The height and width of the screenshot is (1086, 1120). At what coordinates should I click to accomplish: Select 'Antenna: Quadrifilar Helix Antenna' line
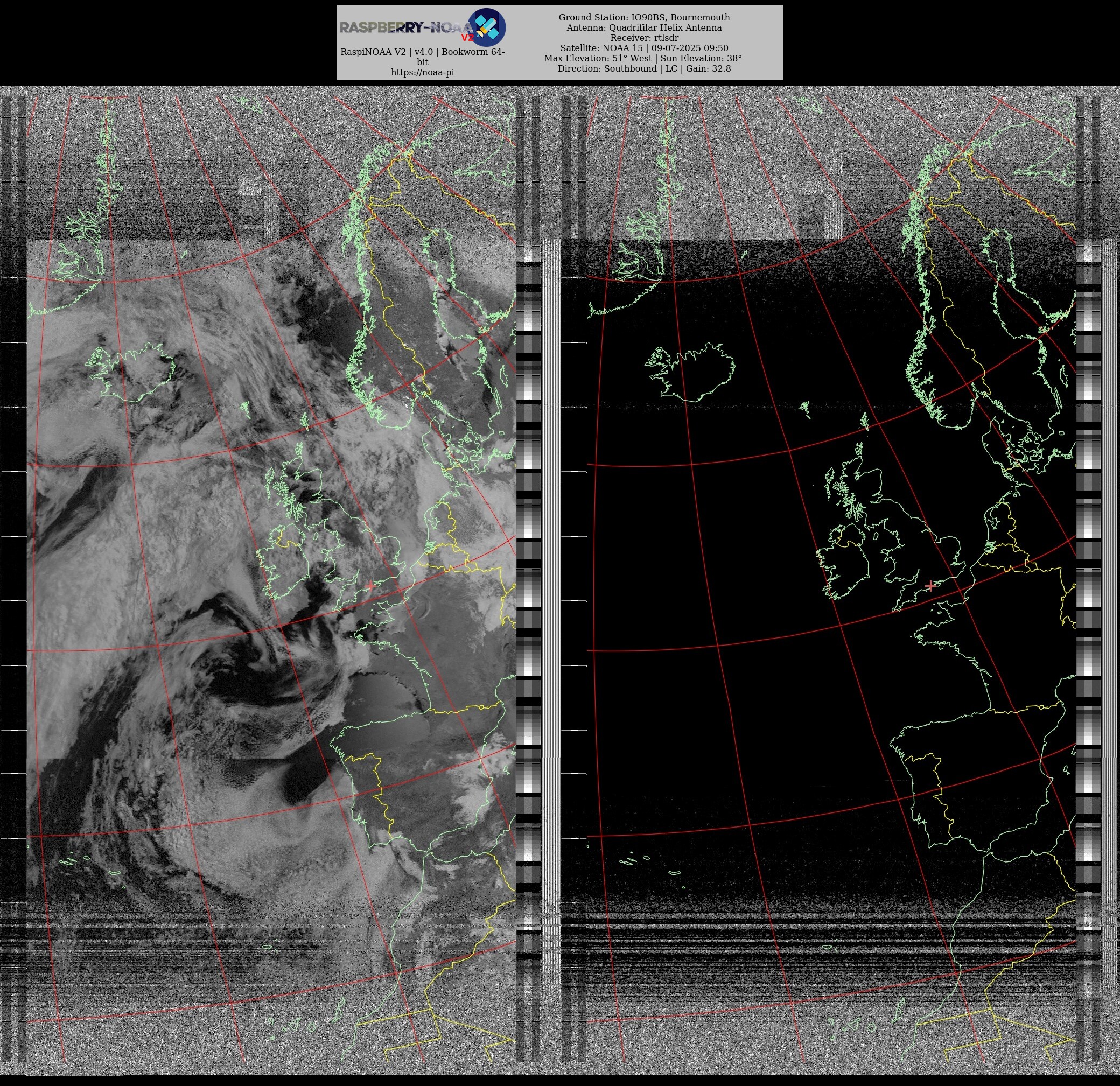(644, 28)
